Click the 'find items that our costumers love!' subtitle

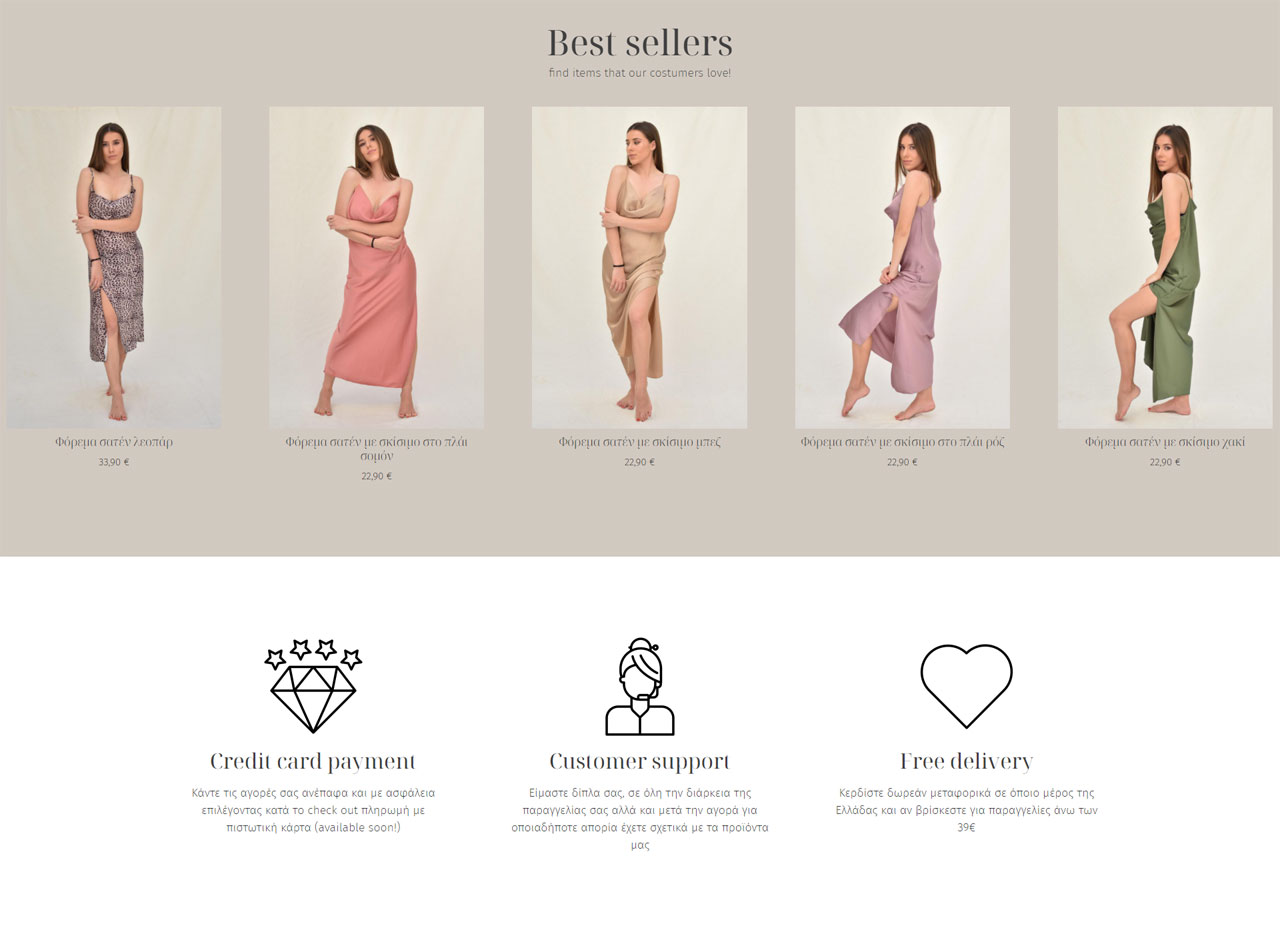coord(640,73)
